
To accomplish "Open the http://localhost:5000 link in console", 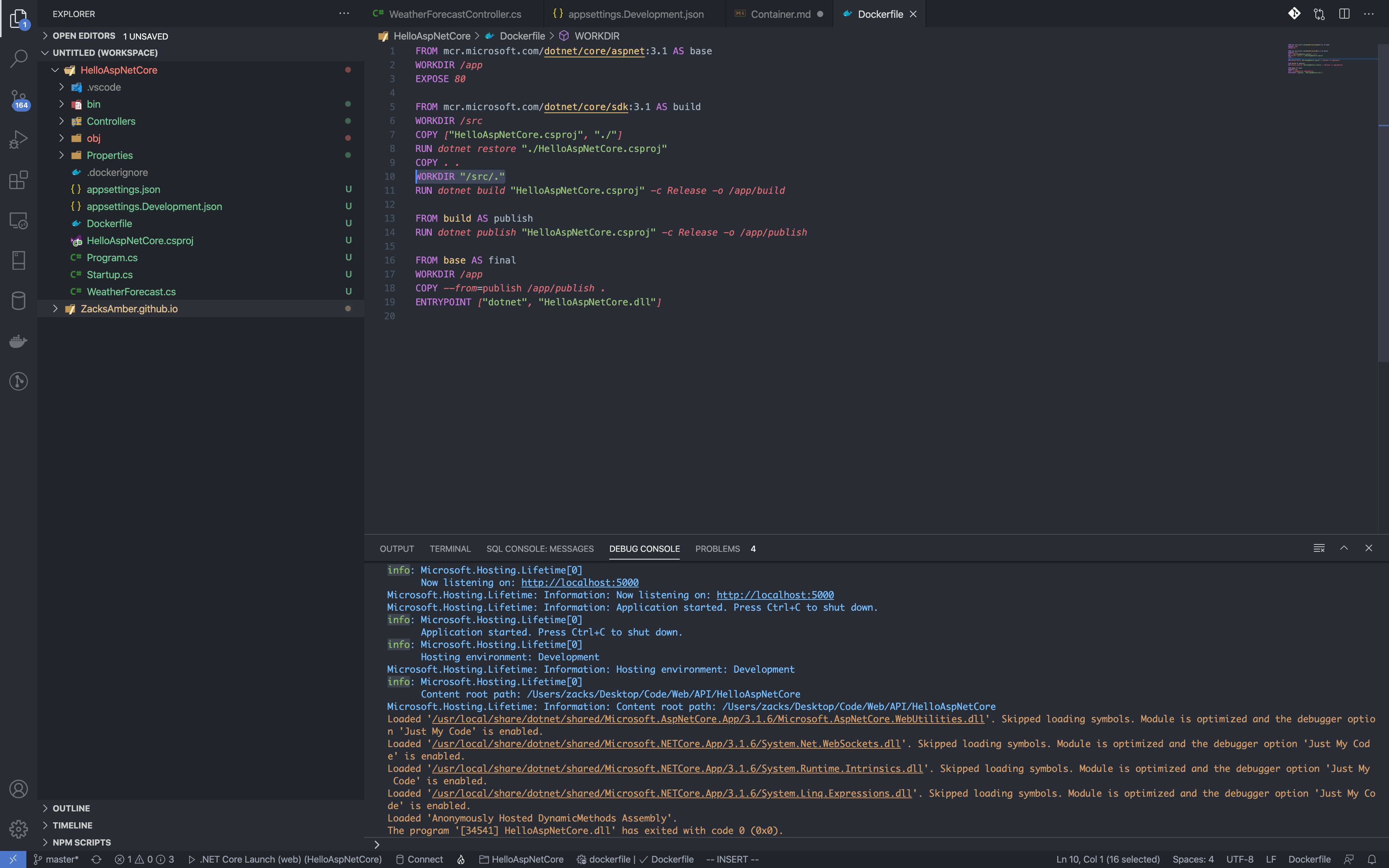I will (579, 583).
